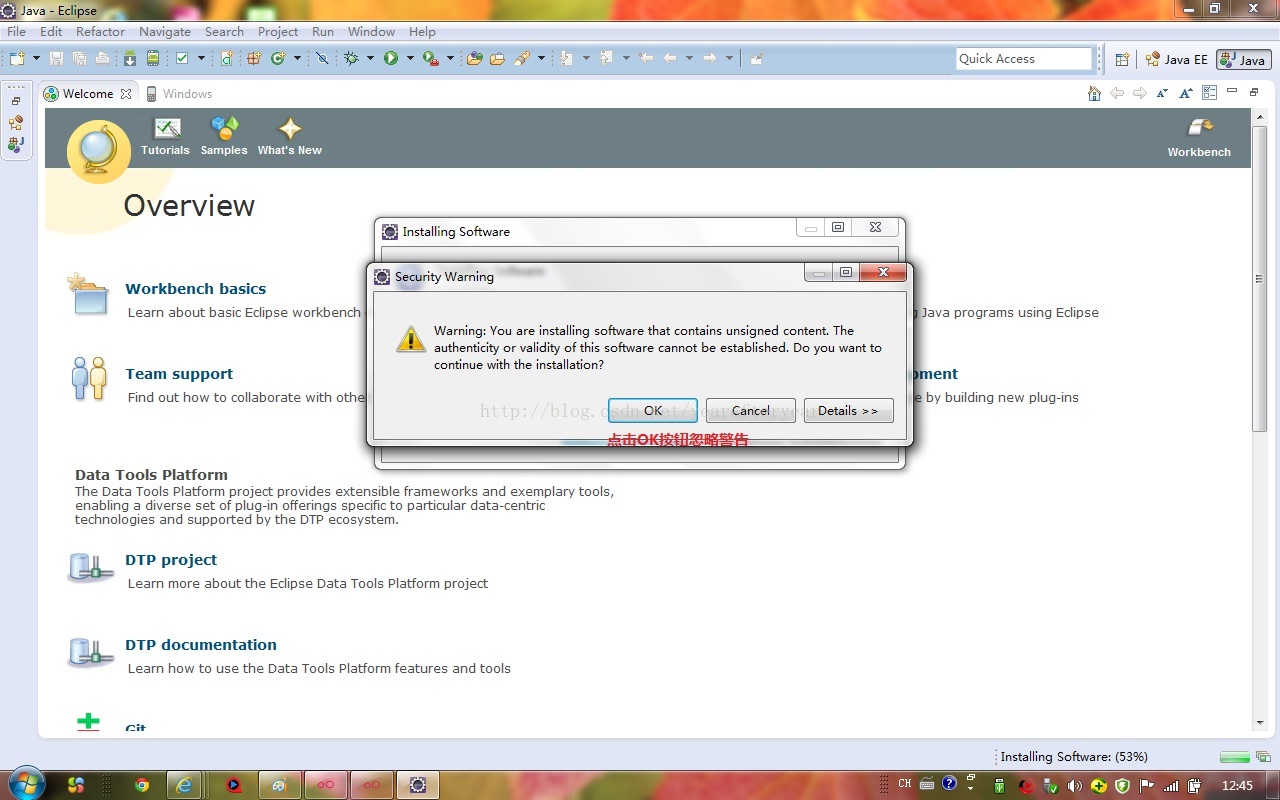Screen dimensions: 1280x800
Task: Click the Windows Start button
Action: 25,784
